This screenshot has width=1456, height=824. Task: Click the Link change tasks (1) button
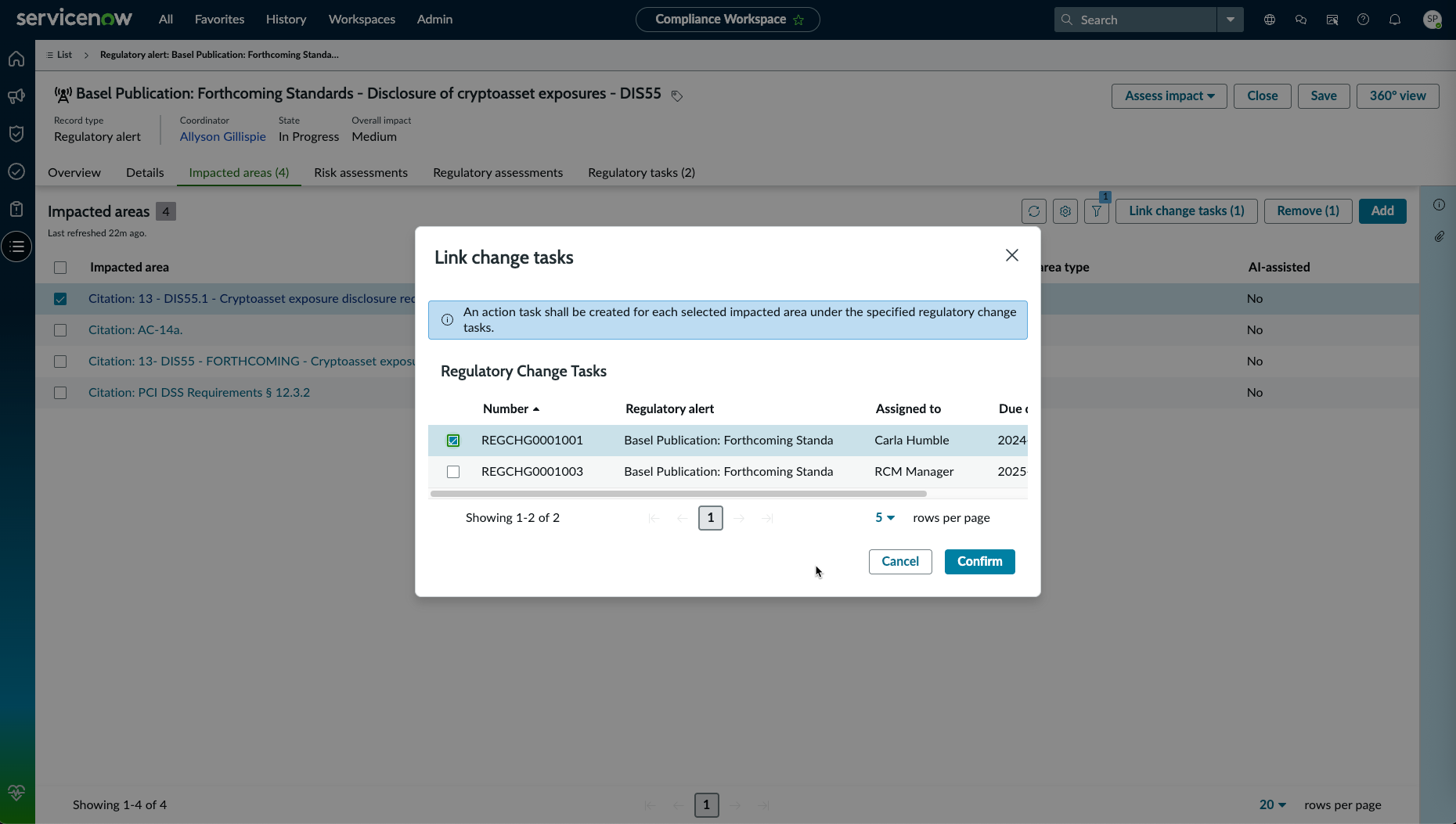pos(1187,211)
